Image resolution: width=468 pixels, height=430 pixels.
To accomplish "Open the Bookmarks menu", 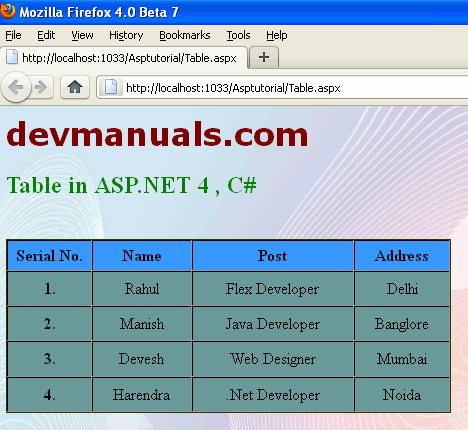I will point(185,35).
